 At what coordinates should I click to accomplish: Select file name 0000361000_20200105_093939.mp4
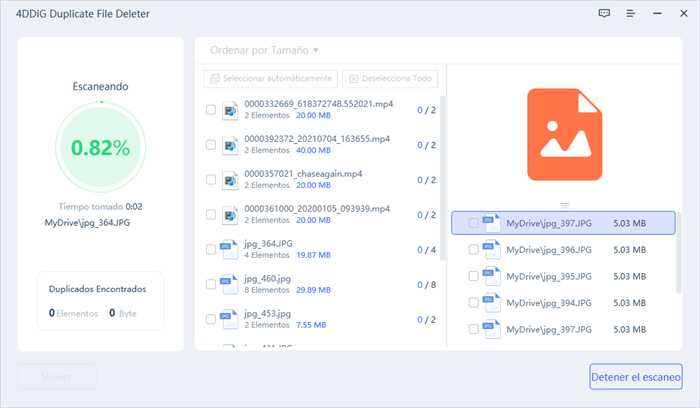coord(317,208)
